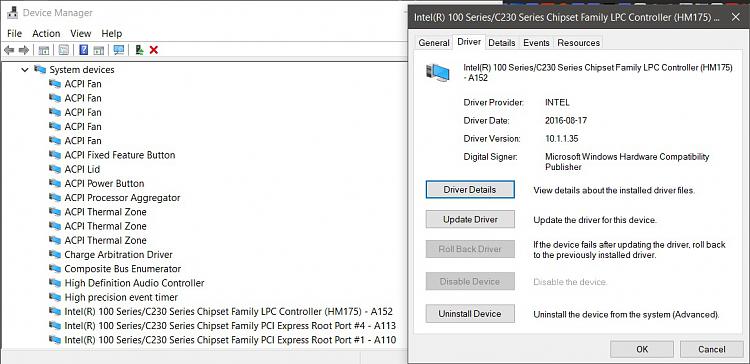The height and width of the screenshot is (364, 750).
Task: Click the driver version 10.1.1.35
Action: (562, 139)
